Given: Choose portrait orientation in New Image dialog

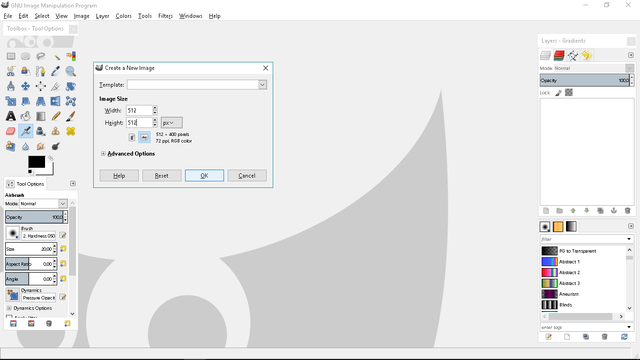Looking at the screenshot, I should pyautogui.click(x=132, y=138).
